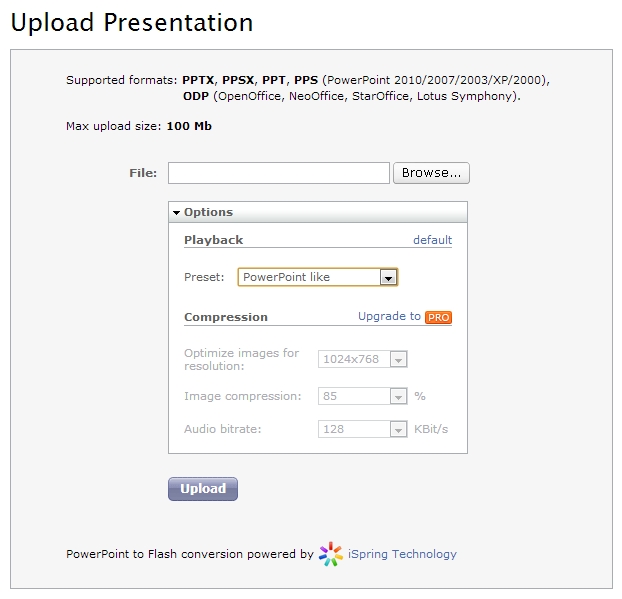Open the 1024x768 resolution dropdown

[398, 359]
